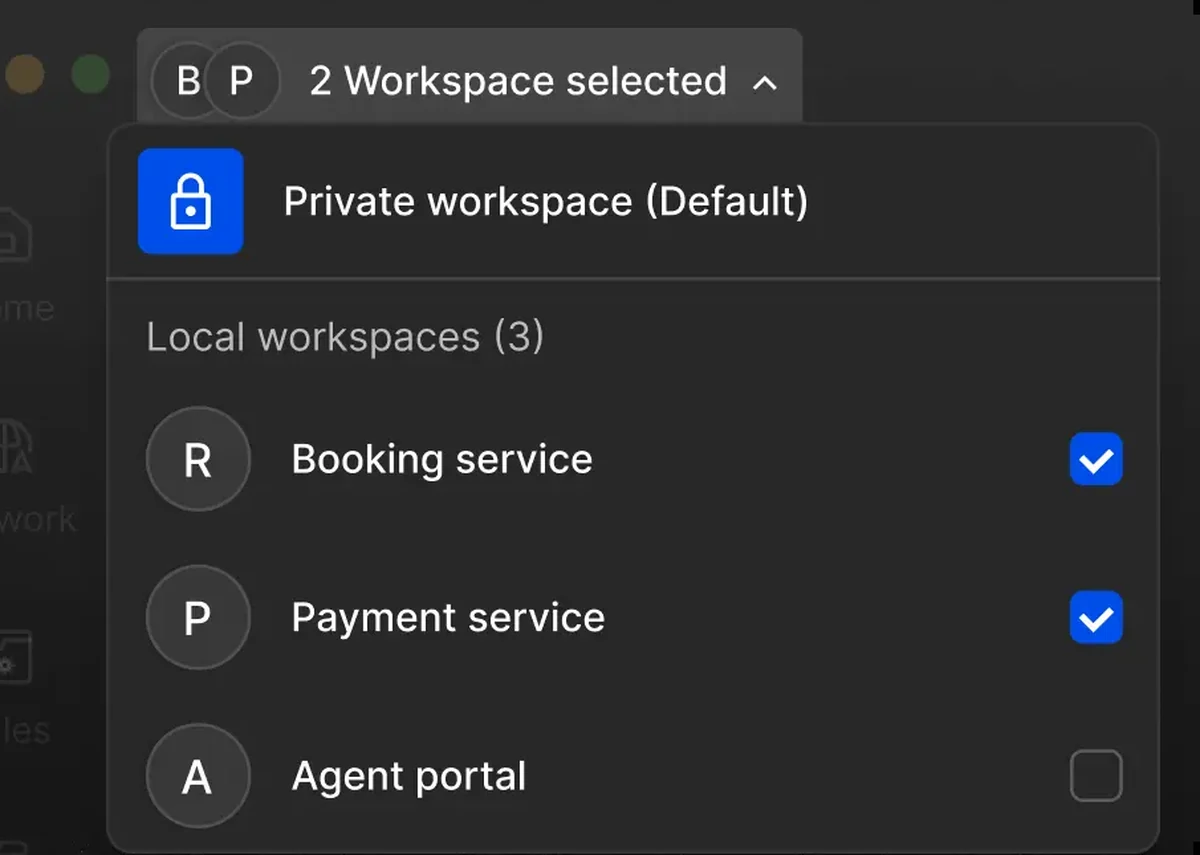The image size is (1200, 855).
Task: Click the yellow macOS window button
Action: (24, 75)
